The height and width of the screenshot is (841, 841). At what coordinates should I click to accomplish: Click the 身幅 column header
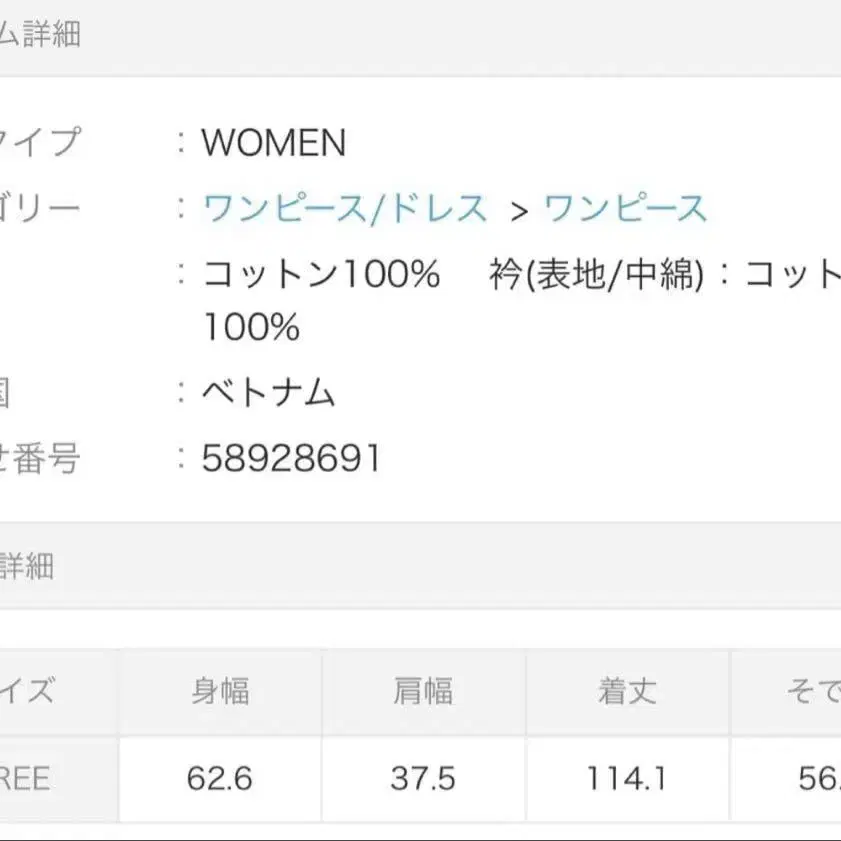click(x=220, y=692)
